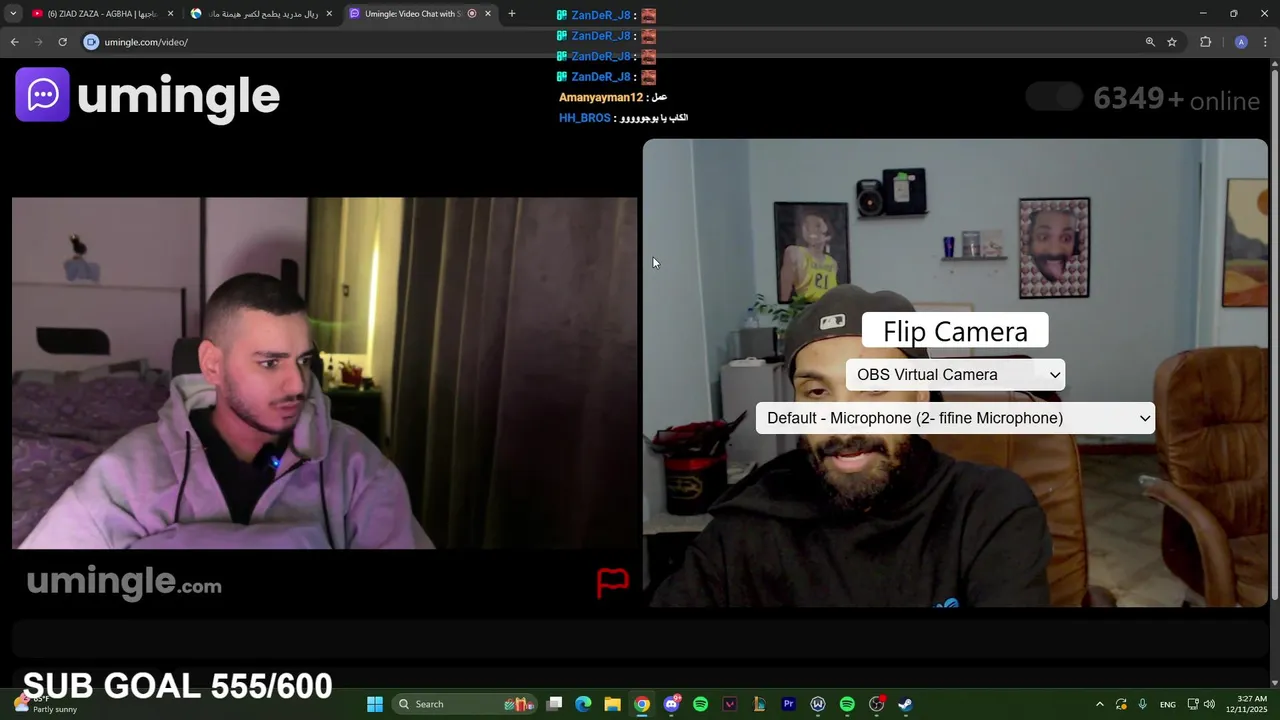This screenshot has height=720, width=1280.
Task: Reload the umingle page
Action: pos(62,42)
